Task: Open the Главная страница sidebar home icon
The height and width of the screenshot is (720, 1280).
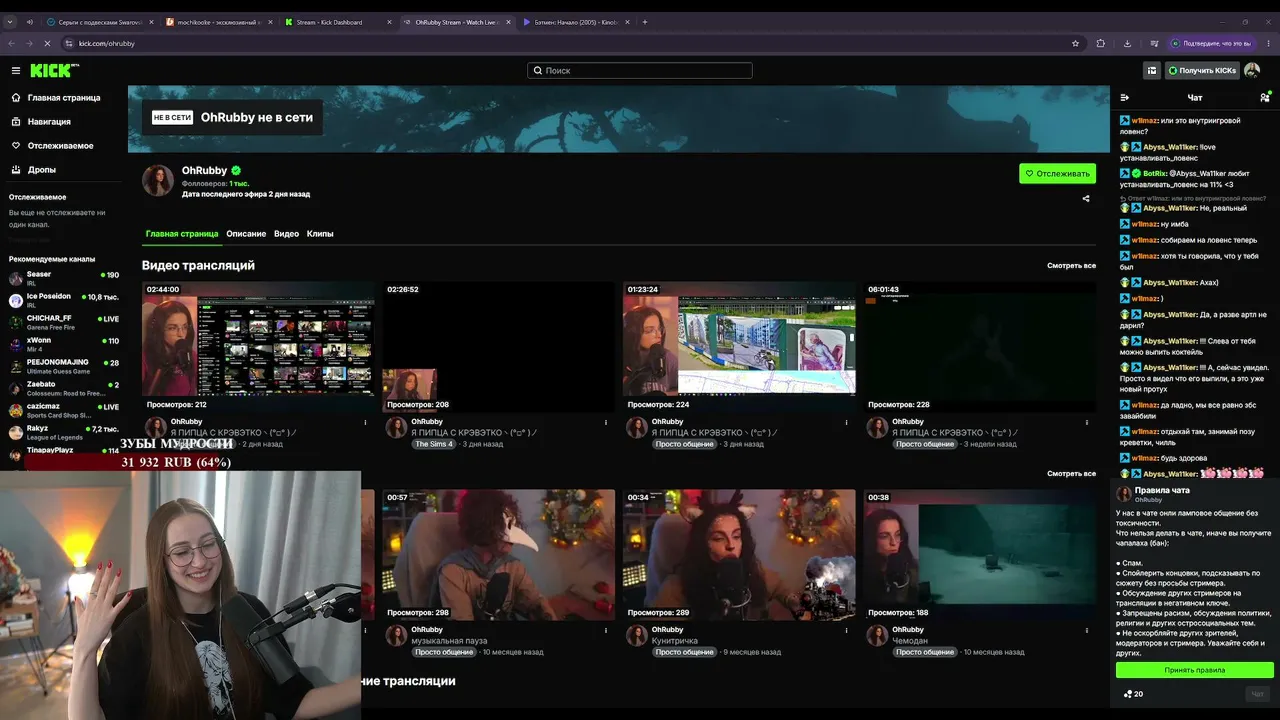Action: point(16,98)
